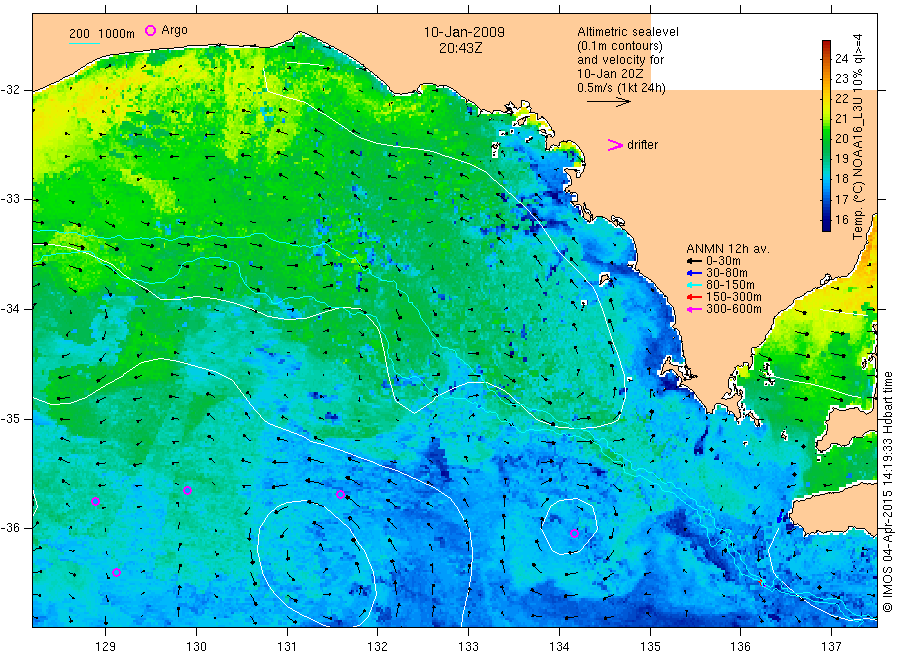Click the 'ANMN 12h av.' legend heading
Viewport: 900px width, 660px height.
click(728, 249)
